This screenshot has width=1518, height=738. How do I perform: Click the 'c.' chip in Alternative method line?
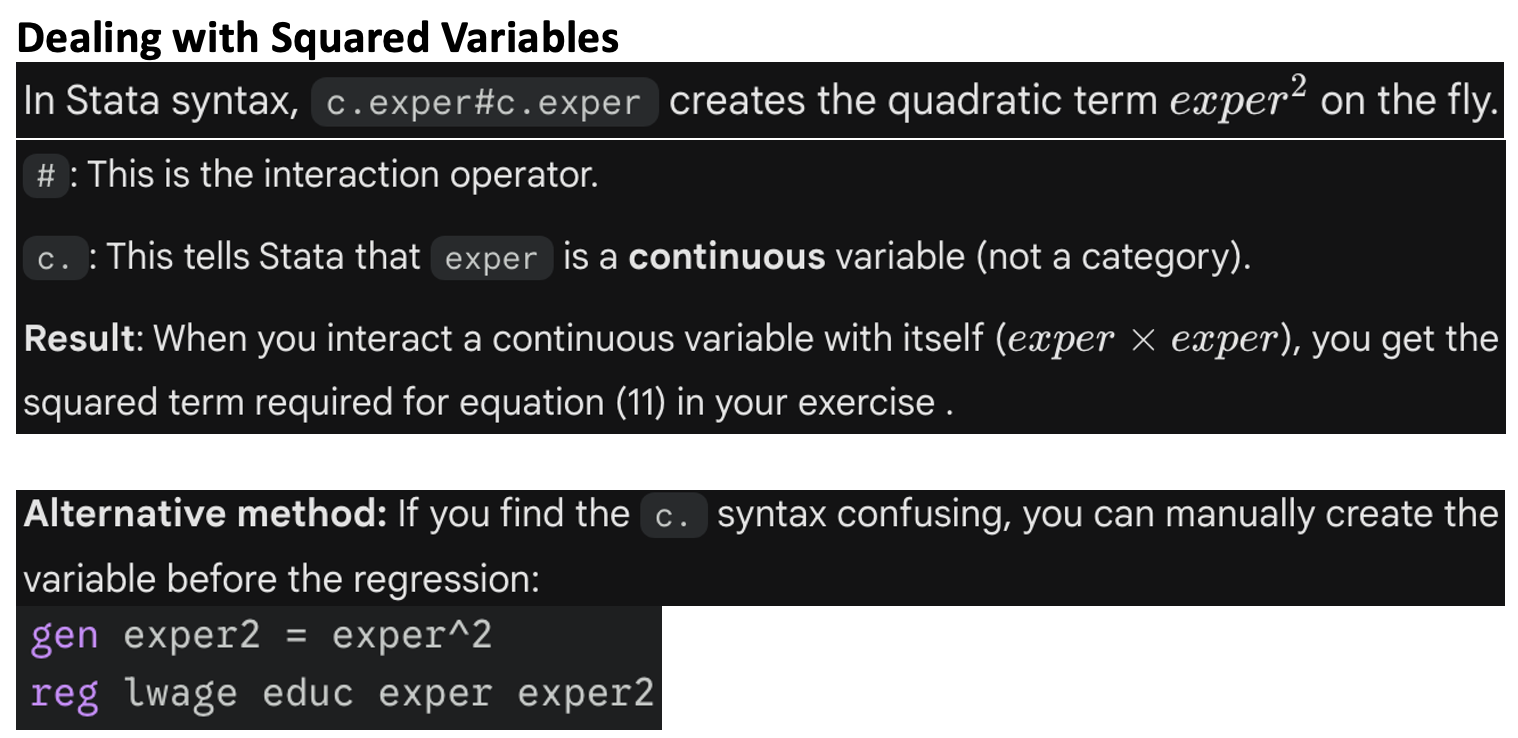click(x=673, y=515)
